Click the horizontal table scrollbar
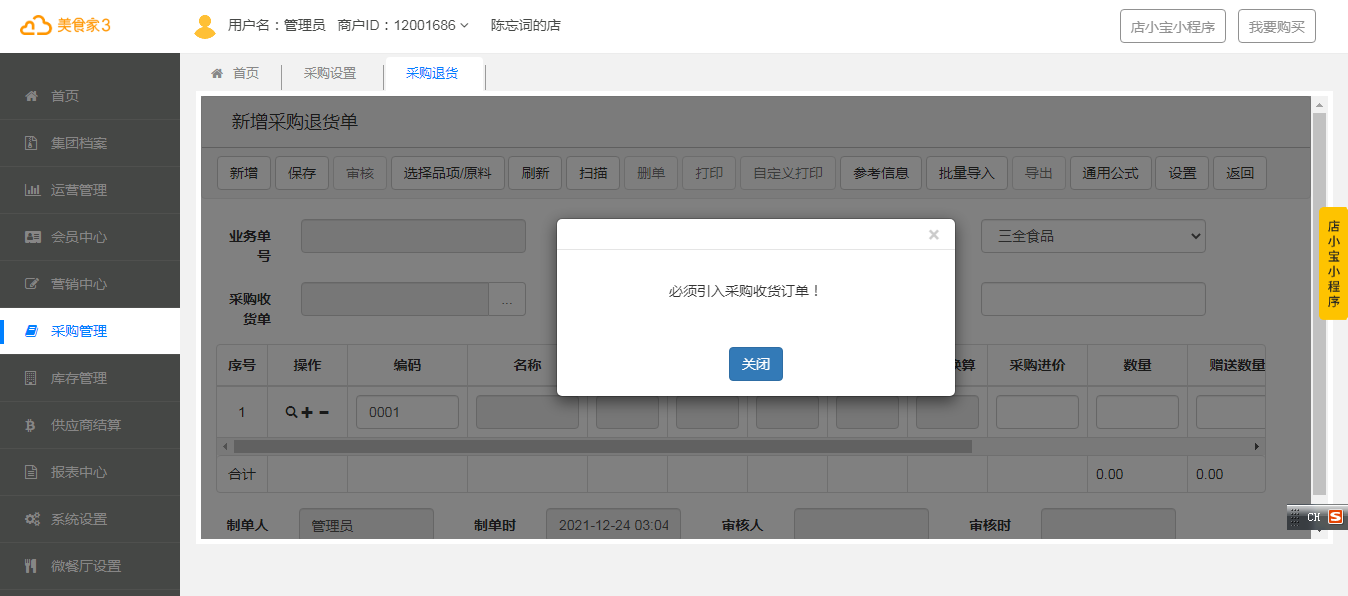Viewport: 1348px width, 596px height. (602, 446)
